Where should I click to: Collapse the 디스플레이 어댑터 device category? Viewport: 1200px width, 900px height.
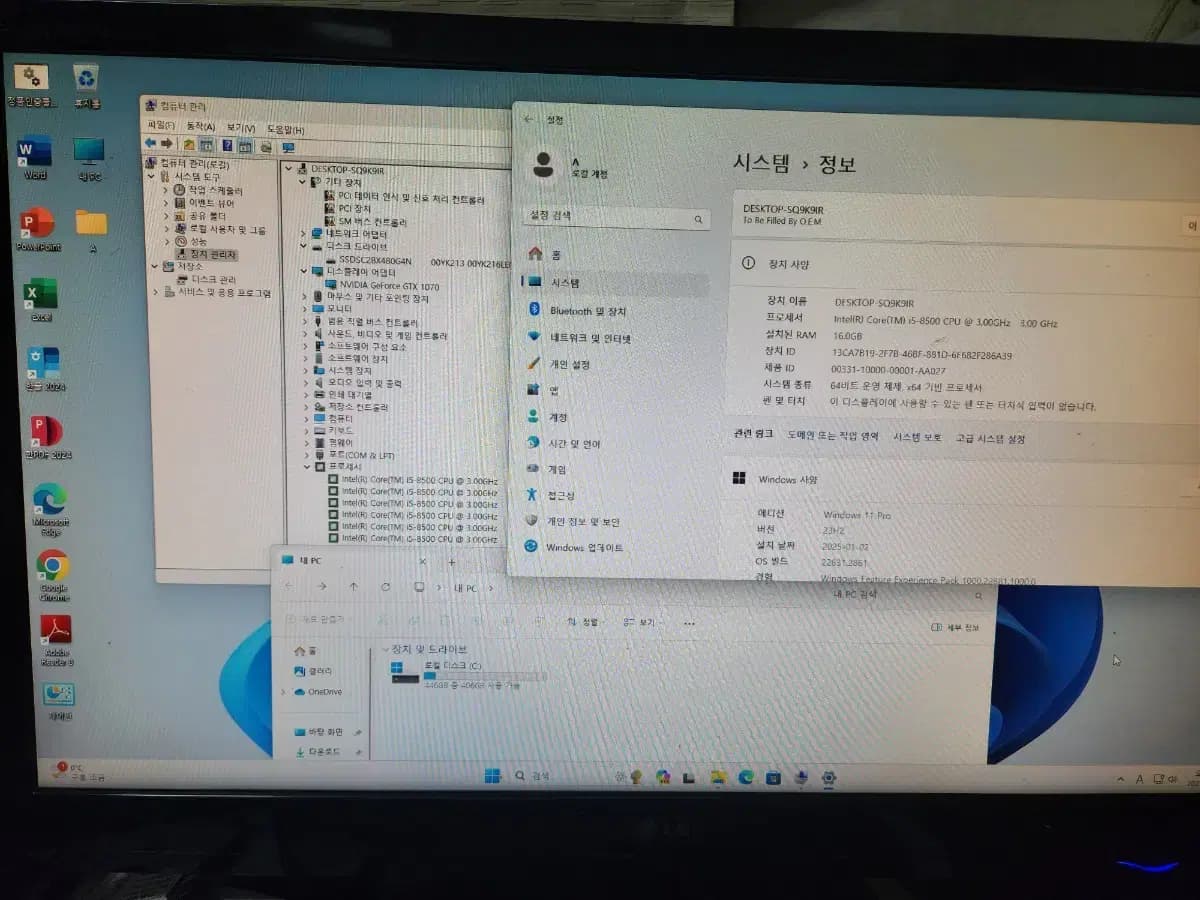[x=304, y=271]
